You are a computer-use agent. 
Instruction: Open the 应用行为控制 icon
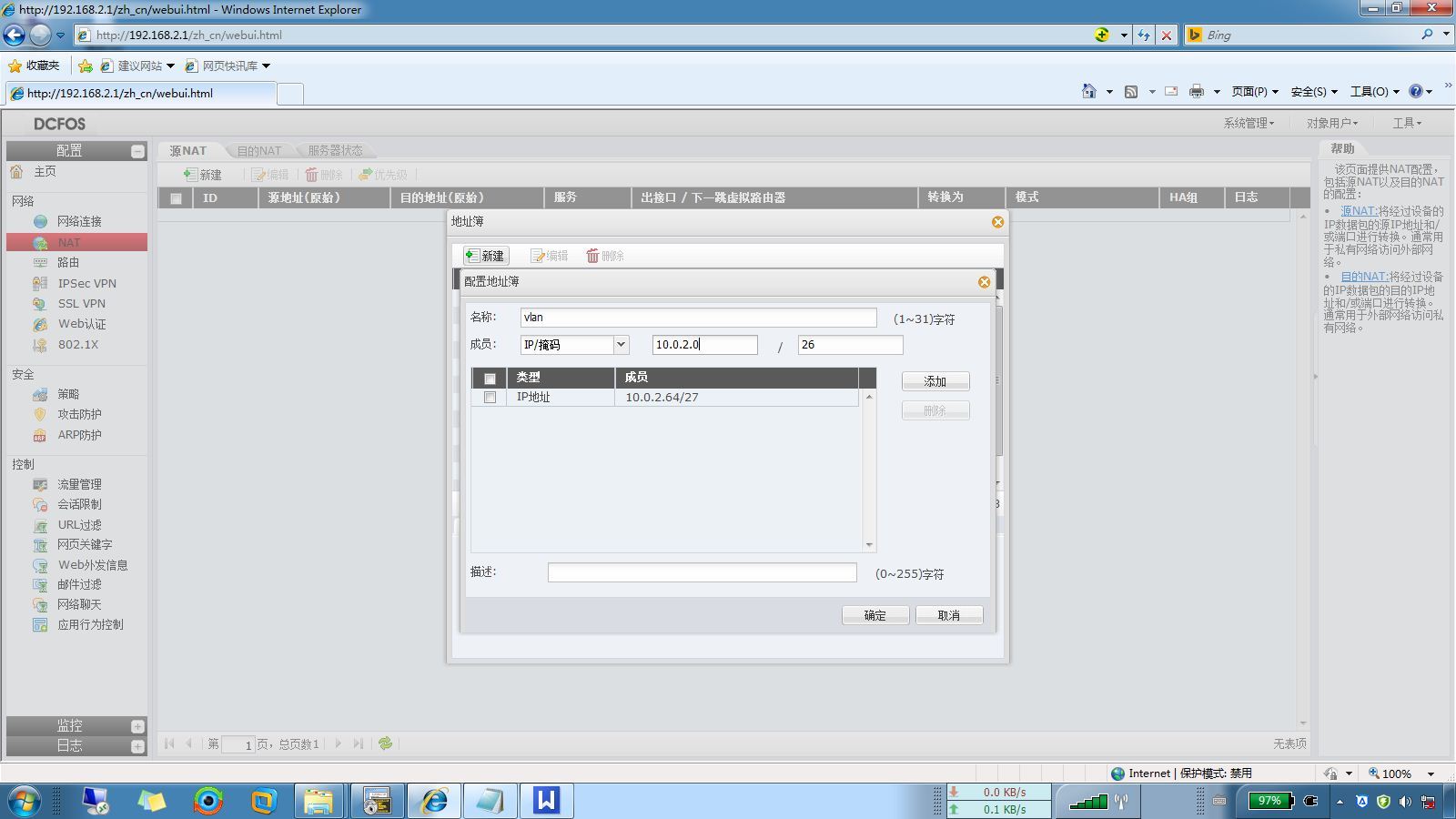[40, 624]
